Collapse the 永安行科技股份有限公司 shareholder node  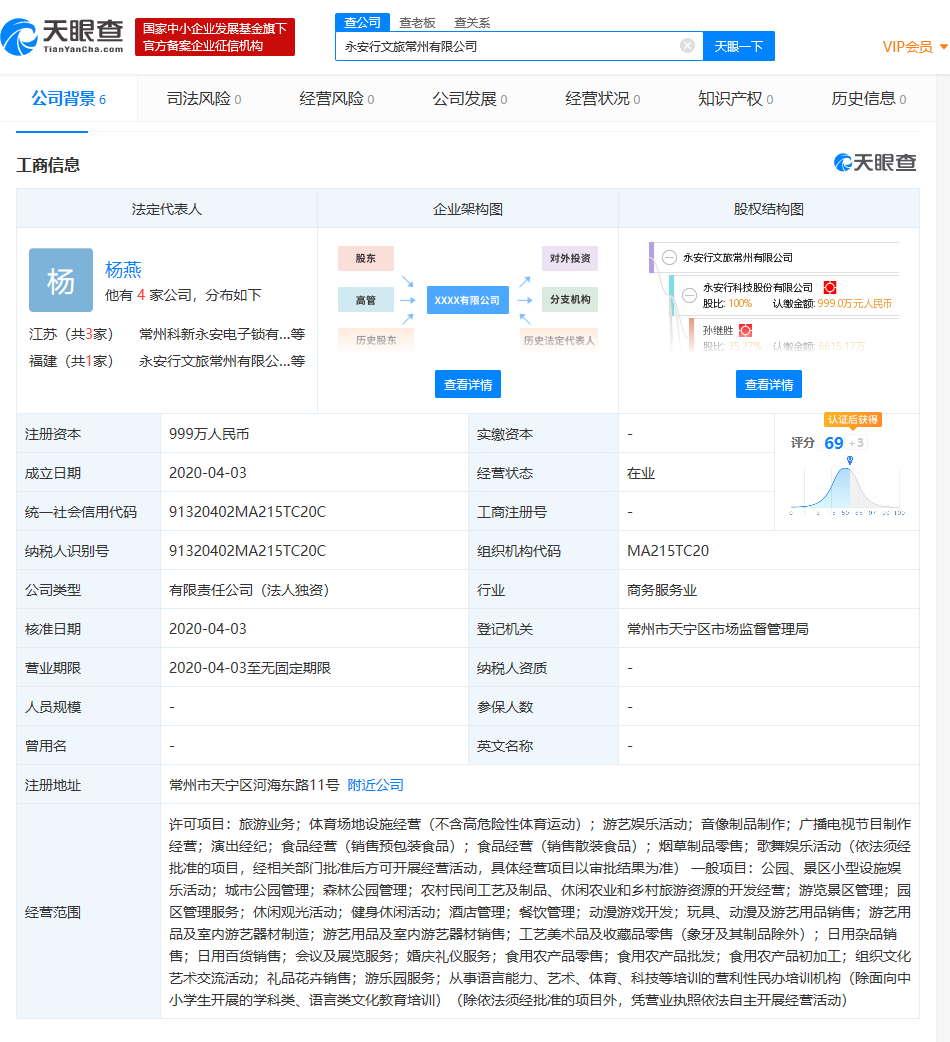click(689, 295)
